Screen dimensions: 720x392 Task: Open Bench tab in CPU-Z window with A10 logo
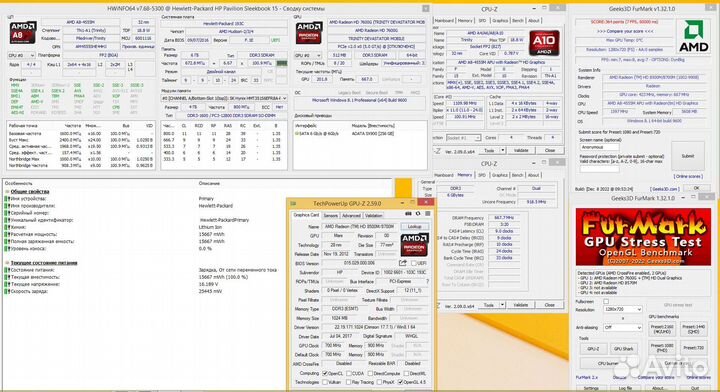pyautogui.click(x=518, y=21)
